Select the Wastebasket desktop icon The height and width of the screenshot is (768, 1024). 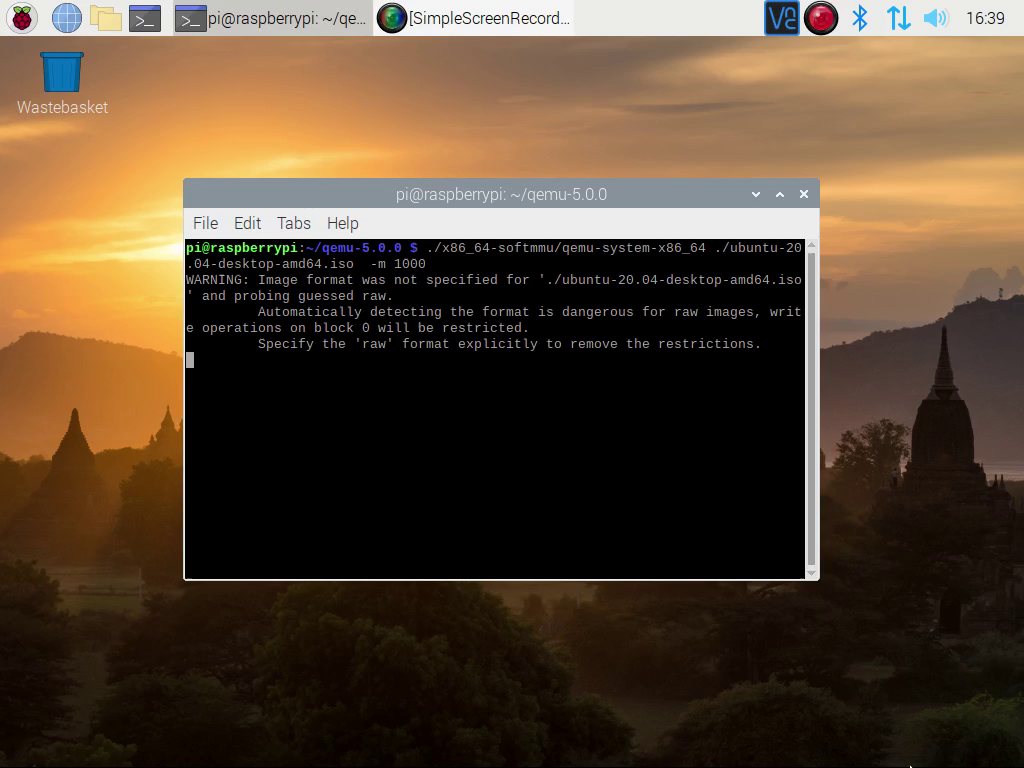click(62, 84)
